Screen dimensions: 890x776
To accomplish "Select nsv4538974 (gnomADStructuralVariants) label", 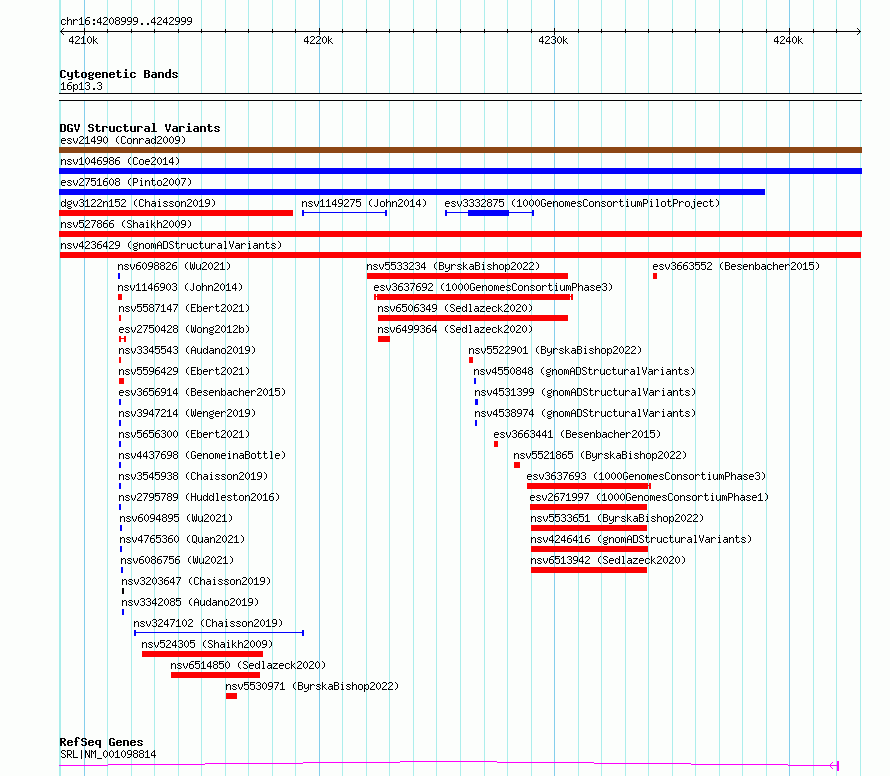I will coord(585,413).
